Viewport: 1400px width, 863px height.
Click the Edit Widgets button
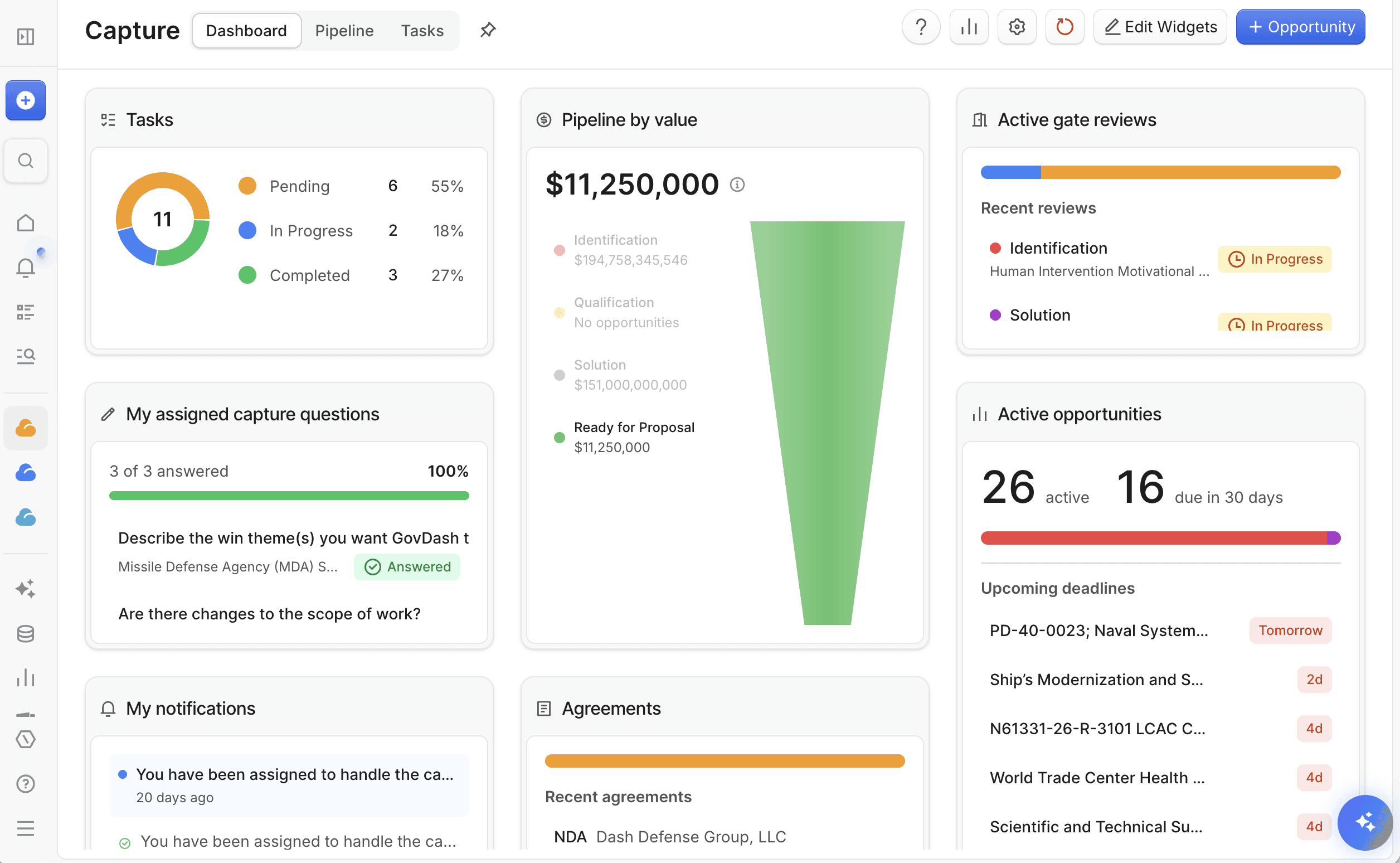[1160, 27]
